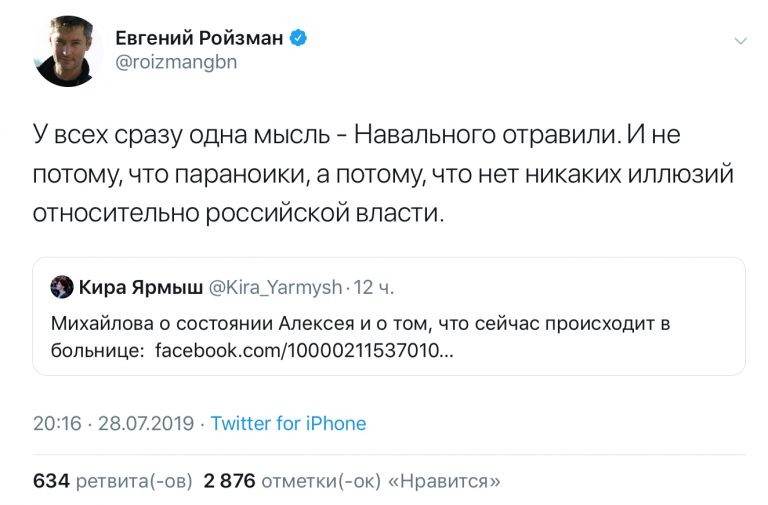Open the "Twitter for iPhone" source link

288,423
